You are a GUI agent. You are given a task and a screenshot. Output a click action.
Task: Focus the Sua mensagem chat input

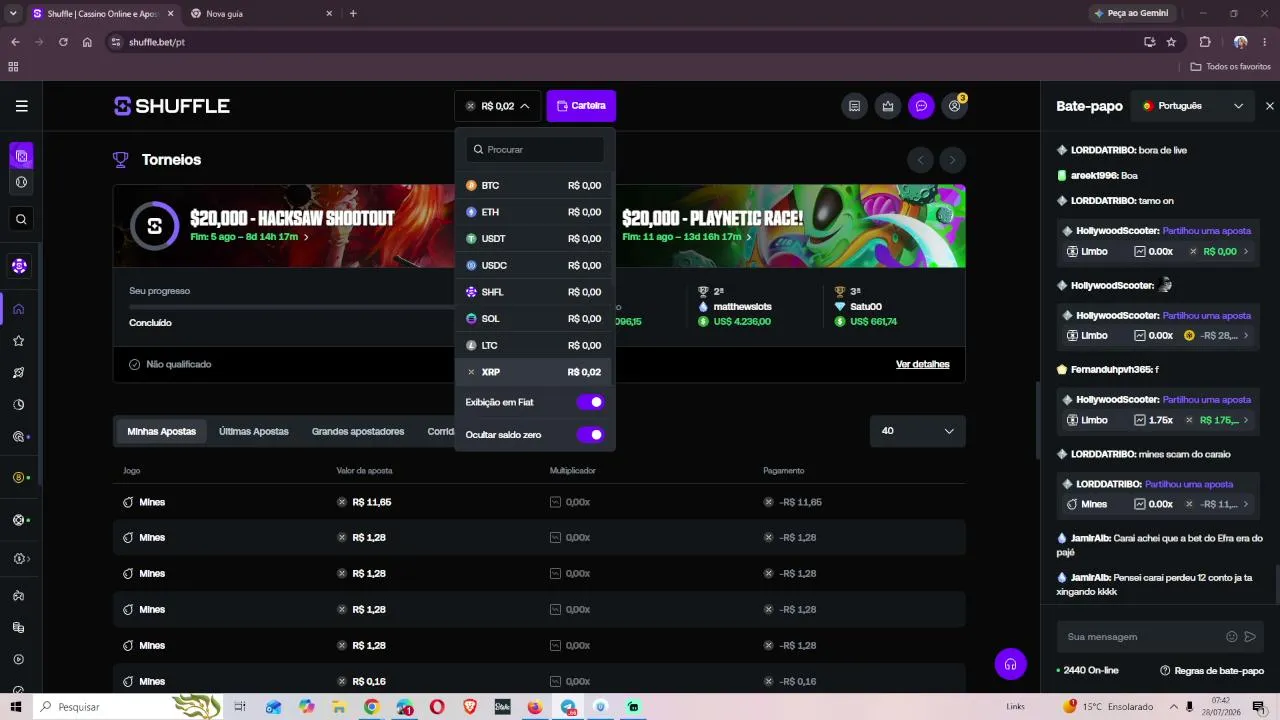1141,637
